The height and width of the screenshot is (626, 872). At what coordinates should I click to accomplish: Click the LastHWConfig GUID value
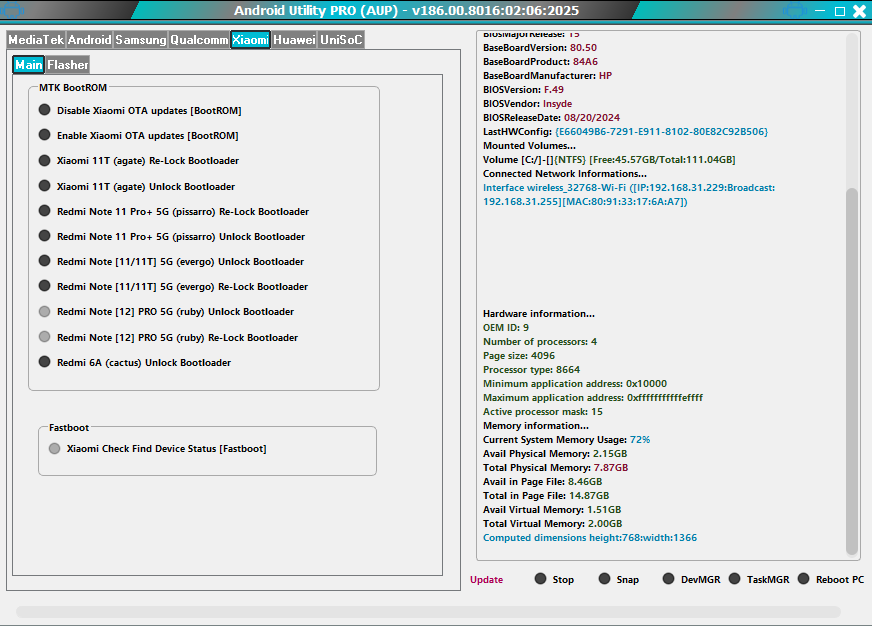661,132
